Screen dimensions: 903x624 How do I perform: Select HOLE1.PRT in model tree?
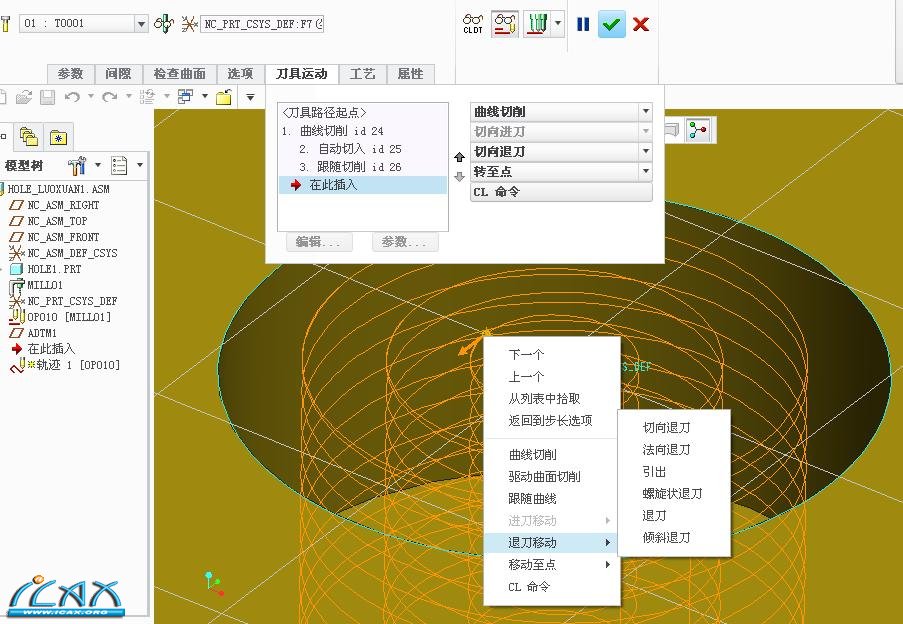point(54,269)
